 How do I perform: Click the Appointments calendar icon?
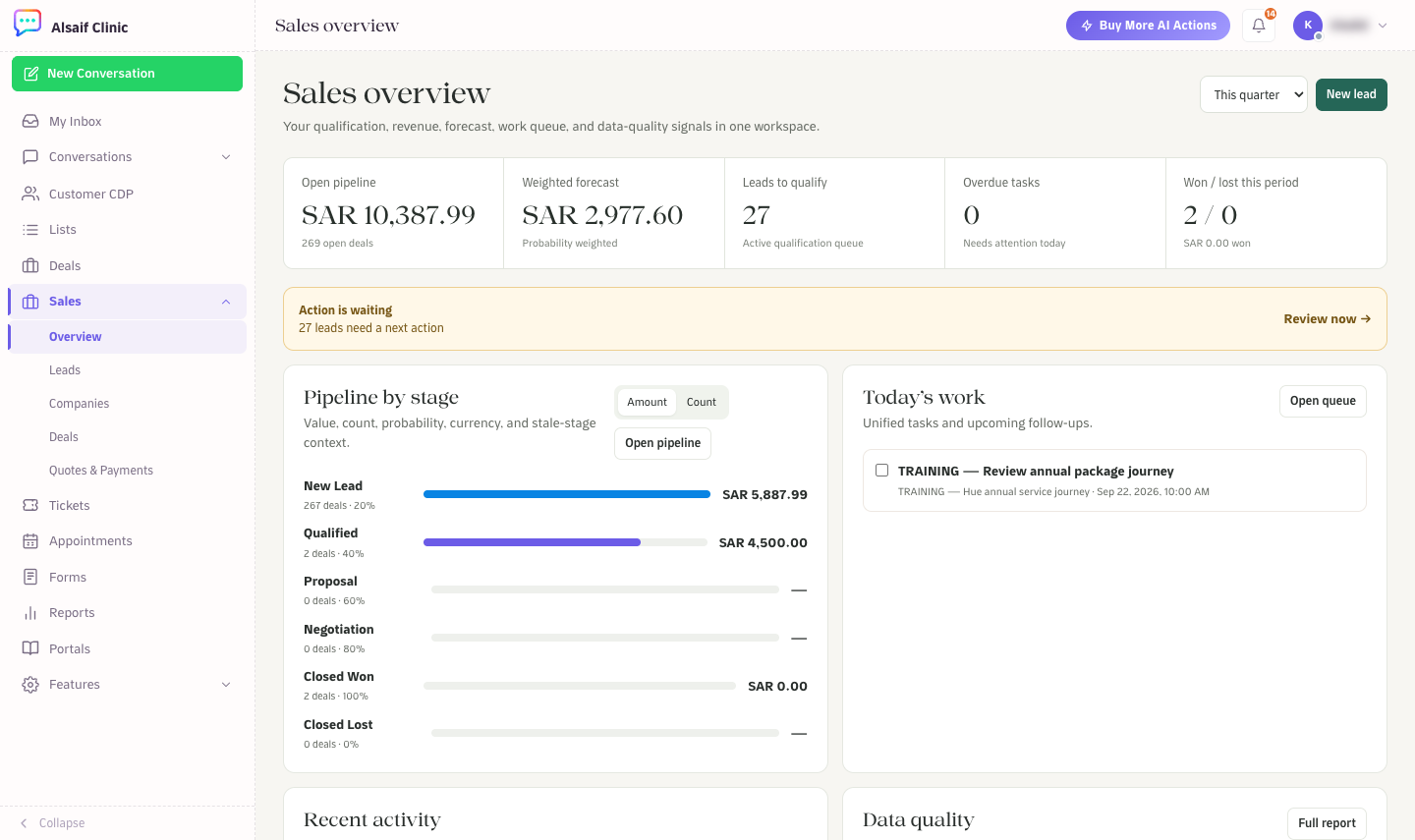pyautogui.click(x=30, y=541)
